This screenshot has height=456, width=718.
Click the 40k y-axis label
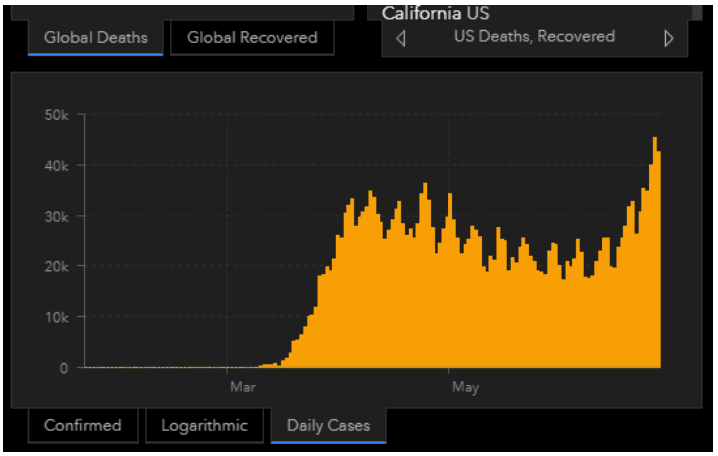tap(56, 166)
